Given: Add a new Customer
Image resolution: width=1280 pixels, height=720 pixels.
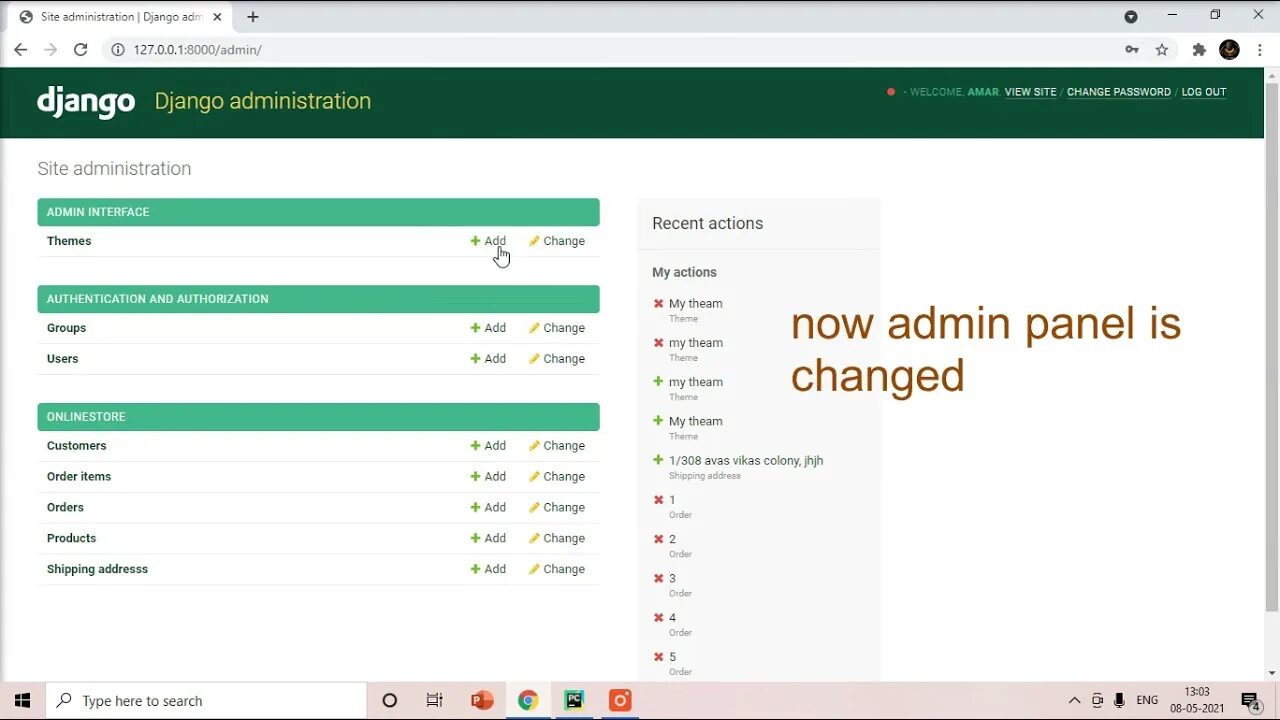Looking at the screenshot, I should click(488, 446).
